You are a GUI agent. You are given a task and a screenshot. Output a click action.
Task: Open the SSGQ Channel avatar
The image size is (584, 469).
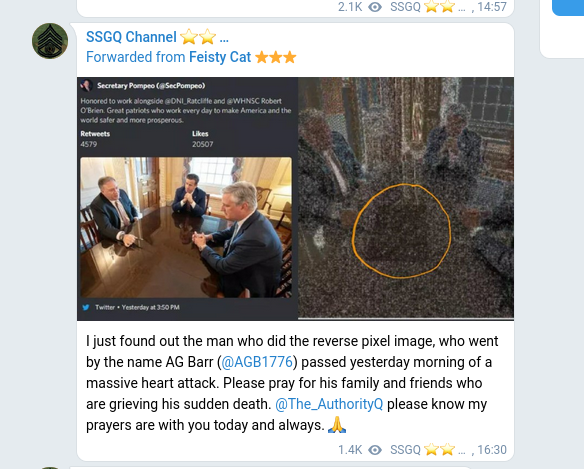50,41
